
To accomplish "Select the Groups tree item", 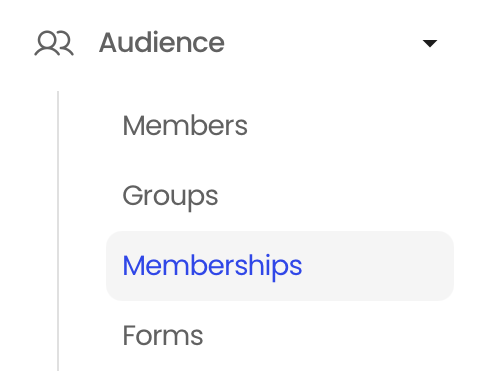I will coord(170,196).
